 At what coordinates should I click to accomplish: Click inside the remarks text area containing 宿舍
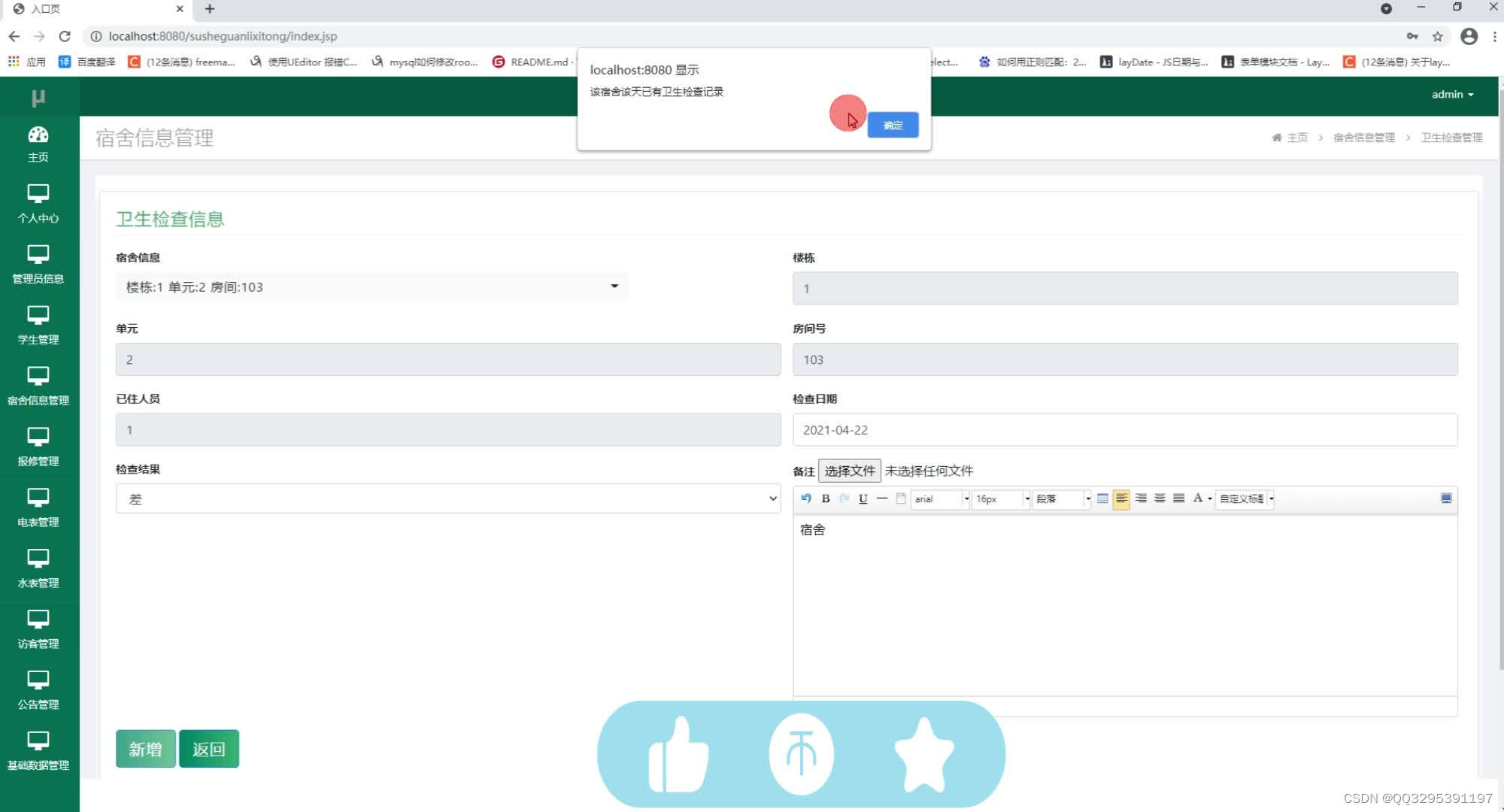(1125, 605)
